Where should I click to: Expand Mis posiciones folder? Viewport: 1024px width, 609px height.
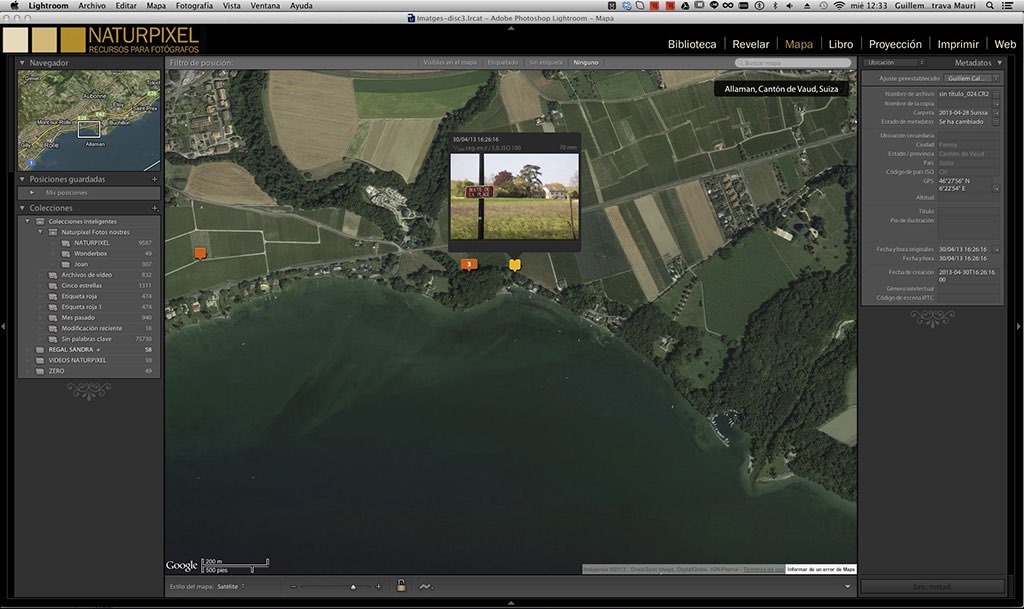pyautogui.click(x=32, y=193)
